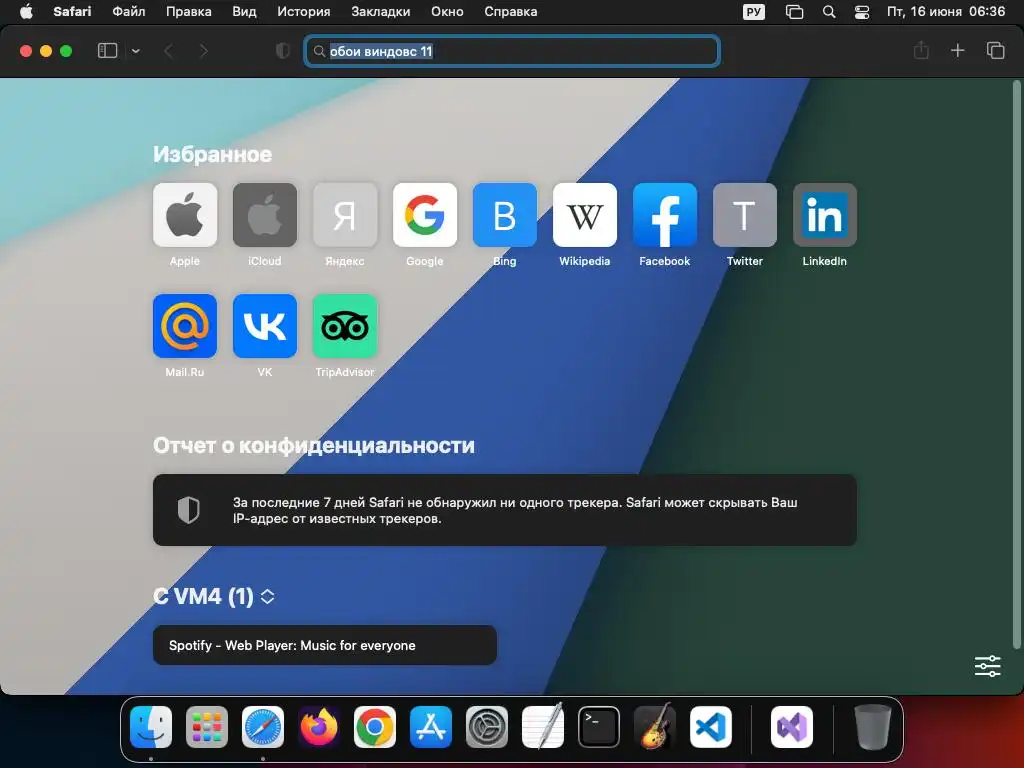Open the Facebook favorite tile

665,215
